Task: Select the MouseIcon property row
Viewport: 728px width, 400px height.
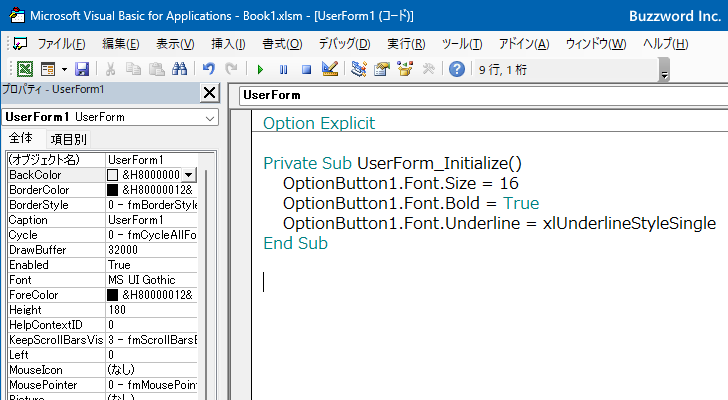Action: pyautogui.click(x=102, y=370)
